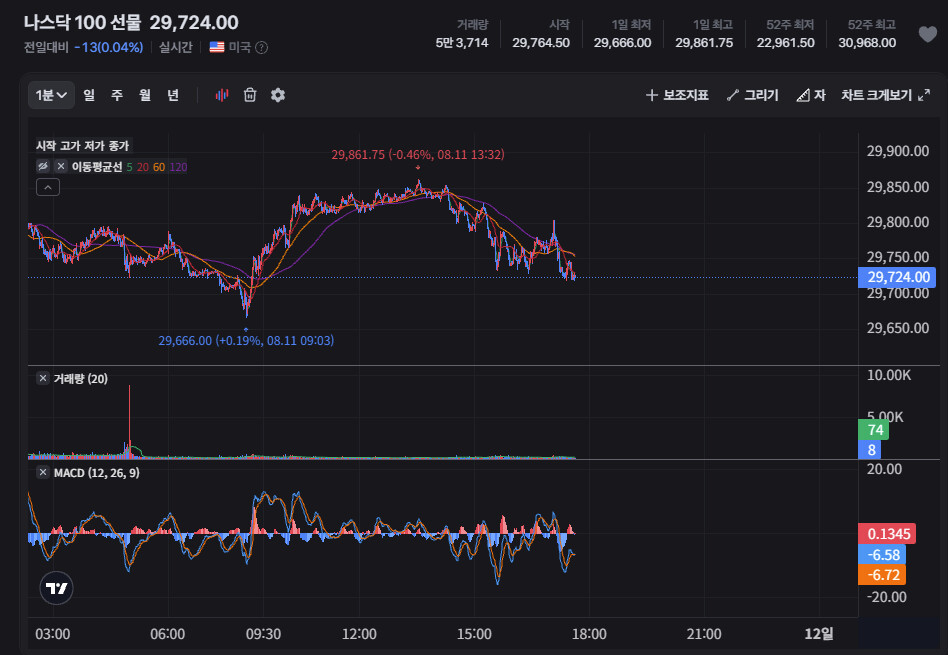
Task: Close the MACD (12, 26, 9) indicator
Action: click(x=43, y=472)
